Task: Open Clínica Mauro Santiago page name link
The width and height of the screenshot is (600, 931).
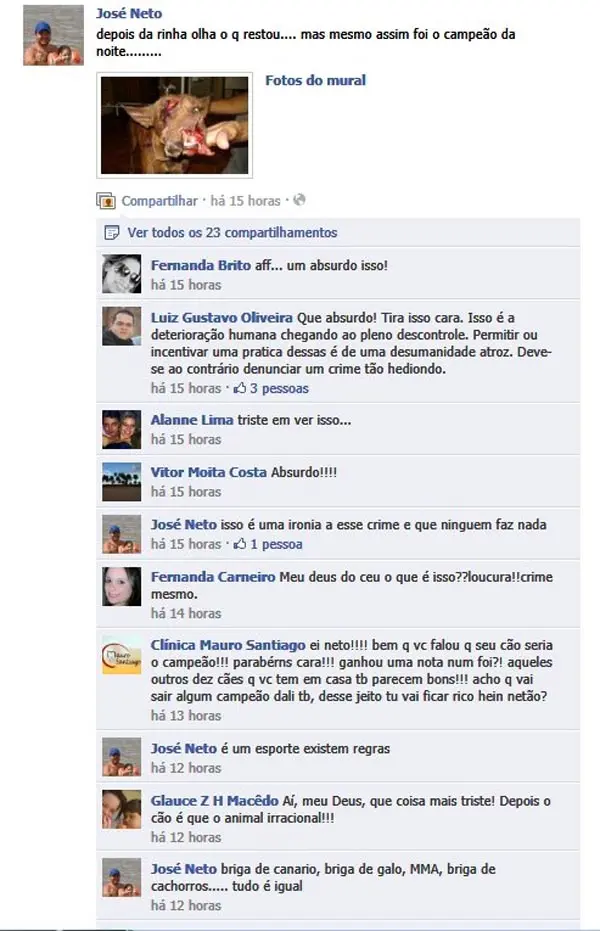Action: 228,645
